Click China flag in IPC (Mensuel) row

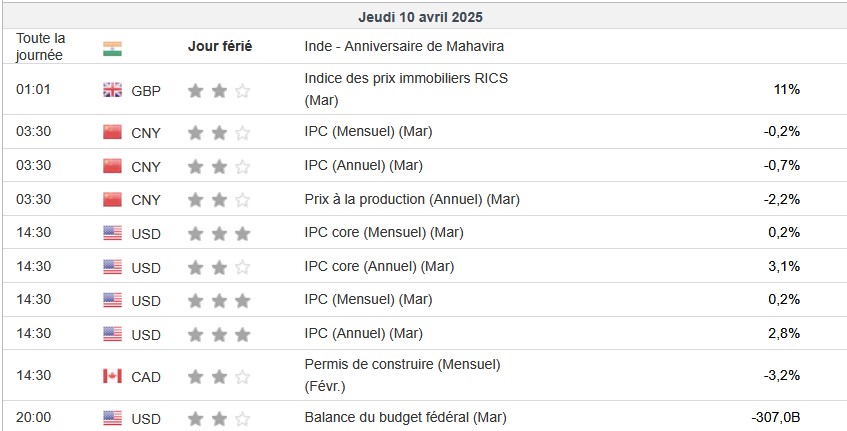[x=112, y=132]
